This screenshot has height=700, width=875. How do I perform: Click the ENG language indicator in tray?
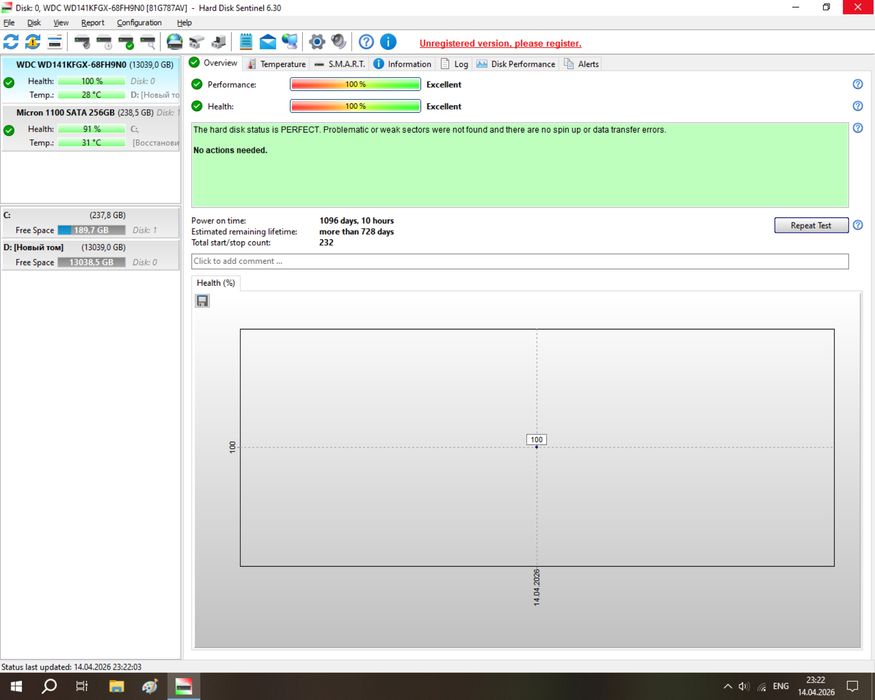(781, 686)
